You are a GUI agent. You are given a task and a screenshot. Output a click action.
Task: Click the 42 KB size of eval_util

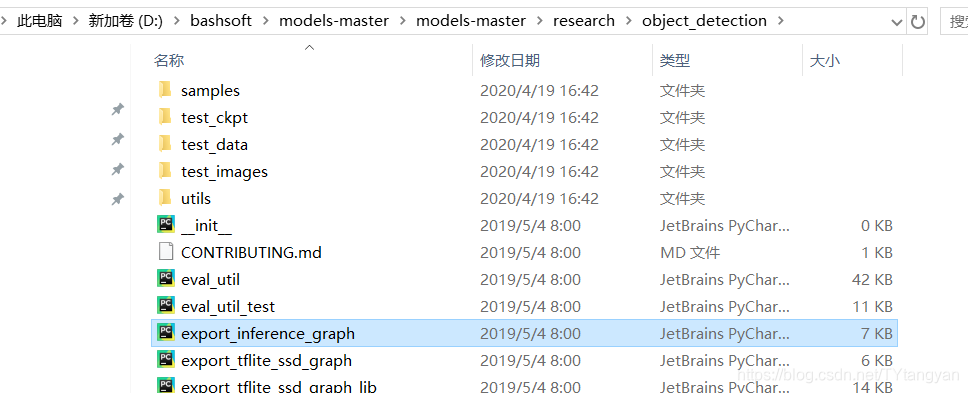(x=872, y=279)
